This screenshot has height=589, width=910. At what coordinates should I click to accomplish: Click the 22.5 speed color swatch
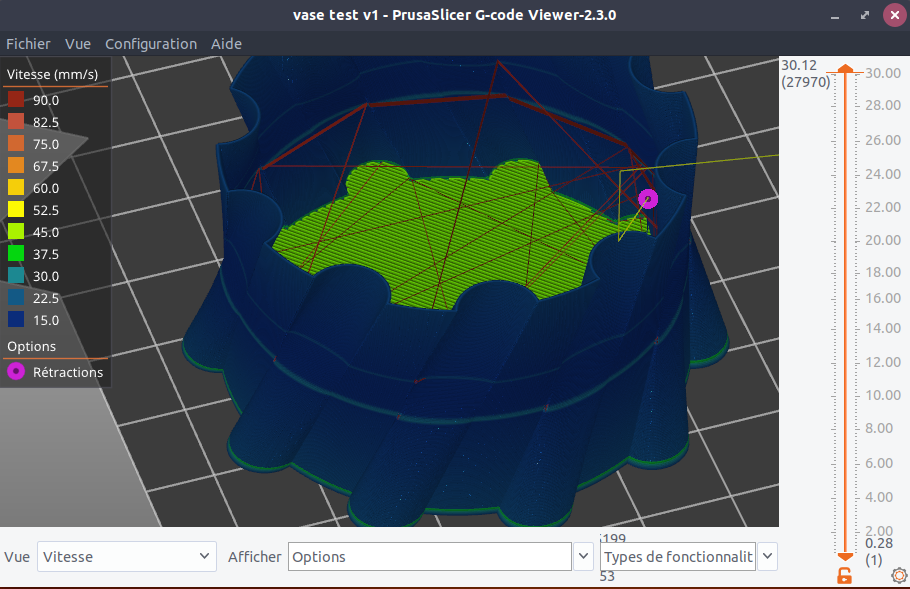point(16,298)
